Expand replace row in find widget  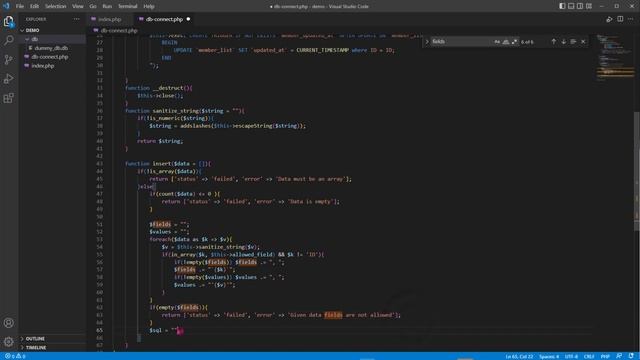tap(427, 42)
